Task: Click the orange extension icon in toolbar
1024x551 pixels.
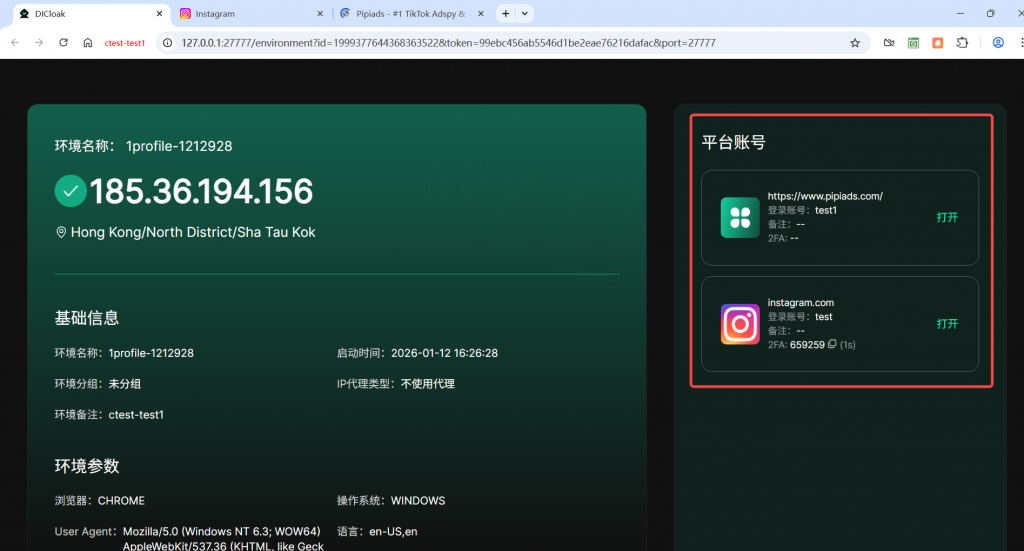Action: click(938, 43)
